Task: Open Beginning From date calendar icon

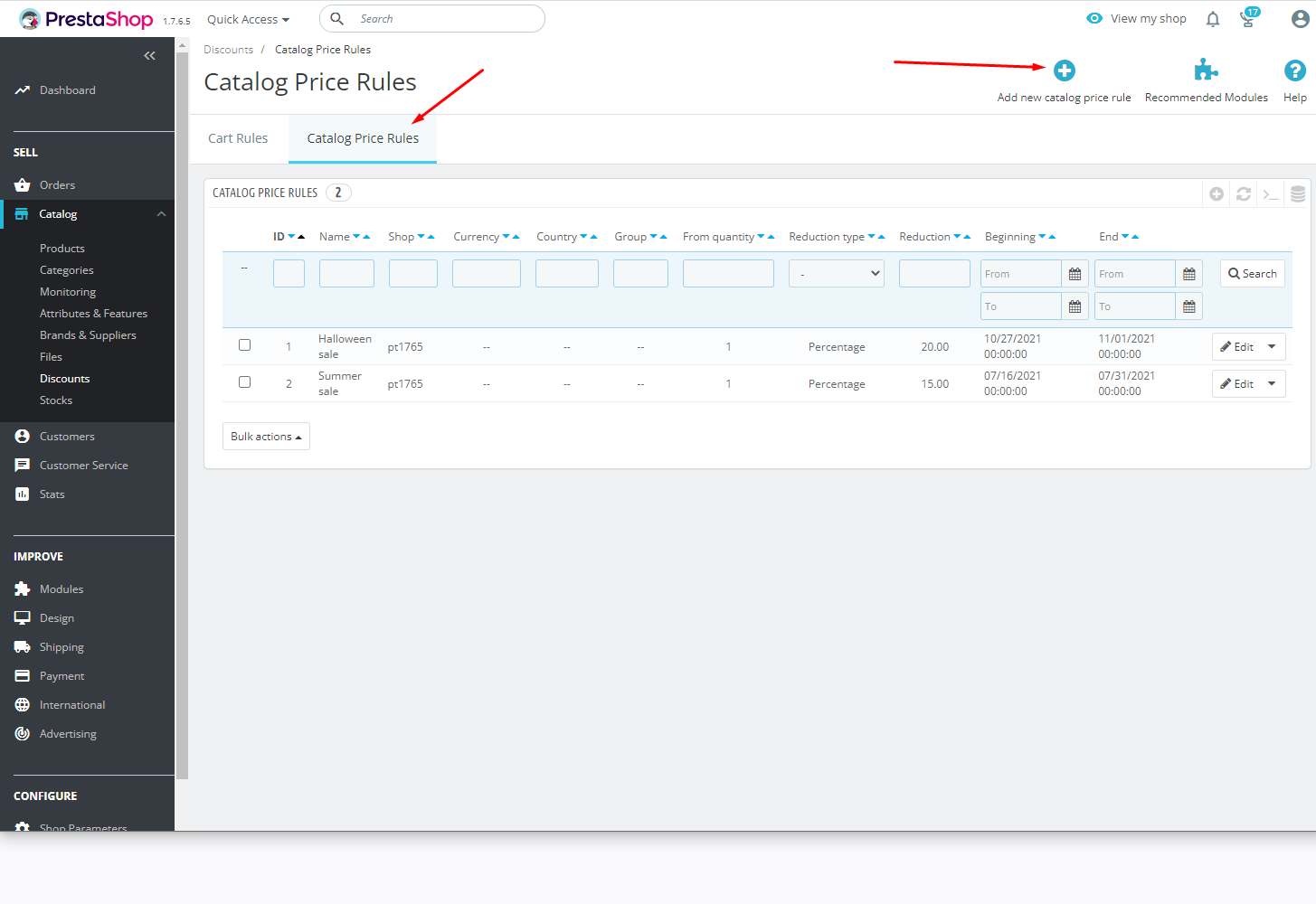Action: pyautogui.click(x=1075, y=274)
